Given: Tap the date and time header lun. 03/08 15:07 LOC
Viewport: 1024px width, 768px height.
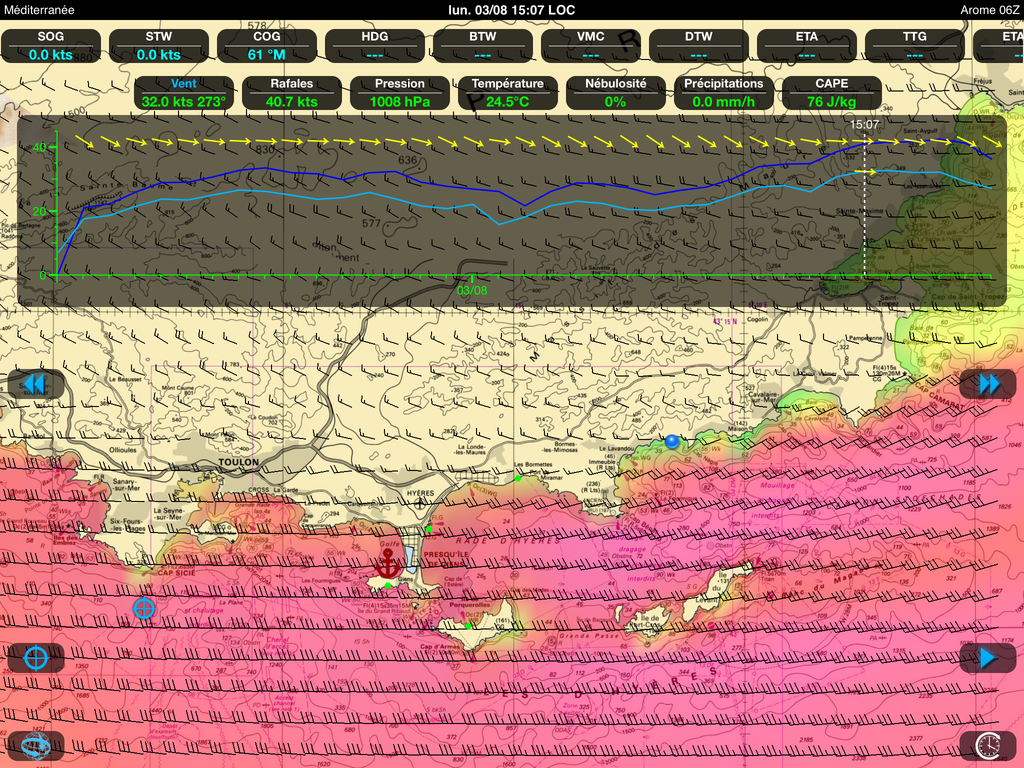Looking at the screenshot, I should (511, 10).
